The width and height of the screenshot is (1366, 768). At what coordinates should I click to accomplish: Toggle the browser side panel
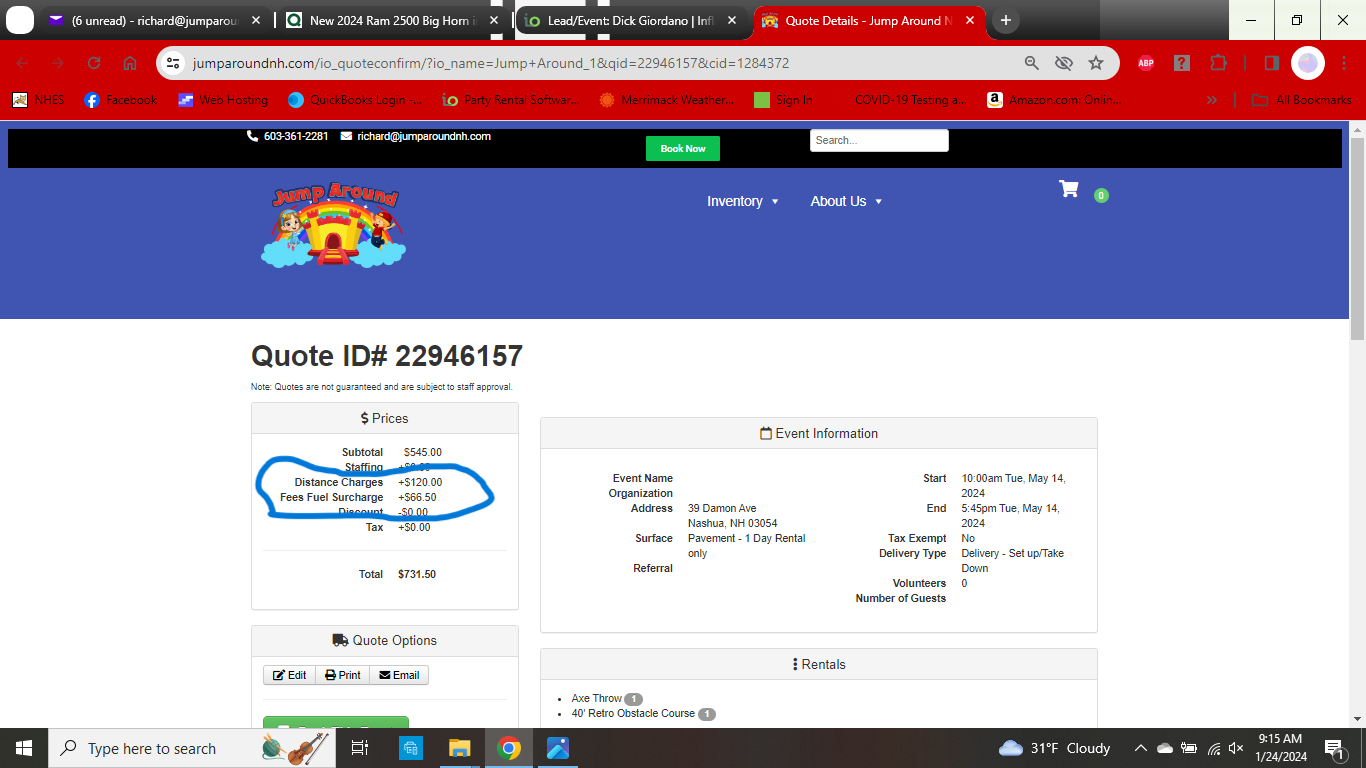(1271, 63)
